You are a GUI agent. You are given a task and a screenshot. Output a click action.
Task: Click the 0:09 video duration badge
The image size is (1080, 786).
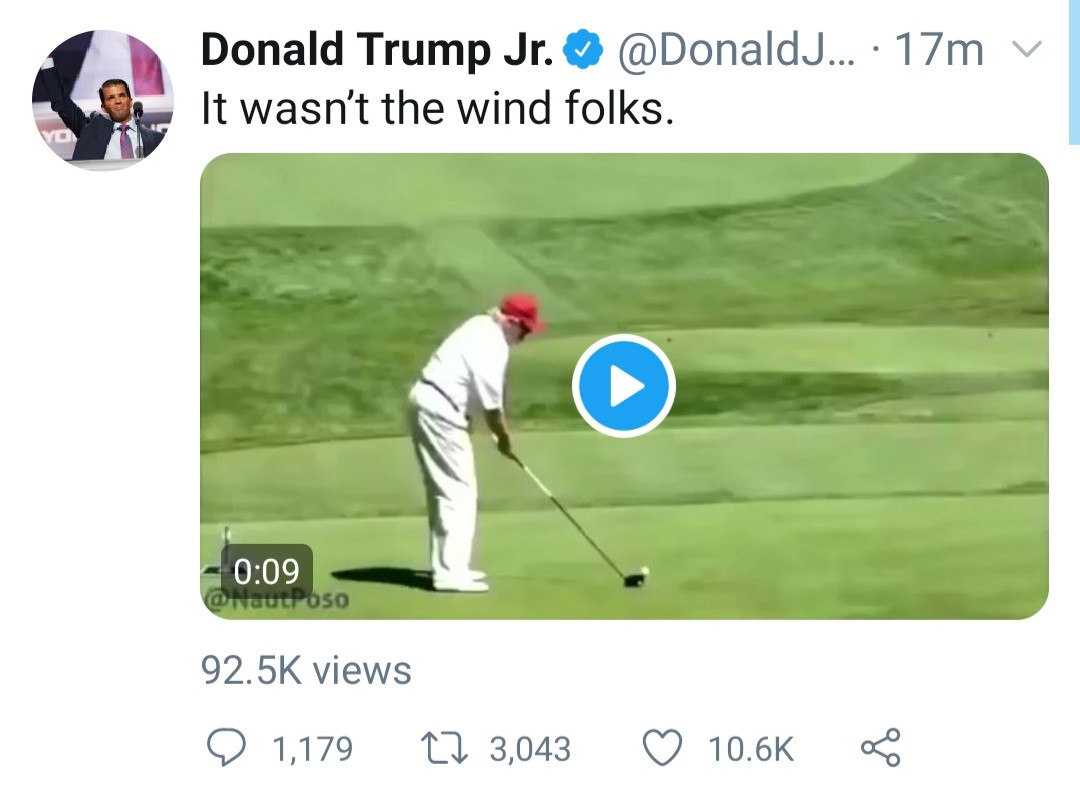[266, 571]
